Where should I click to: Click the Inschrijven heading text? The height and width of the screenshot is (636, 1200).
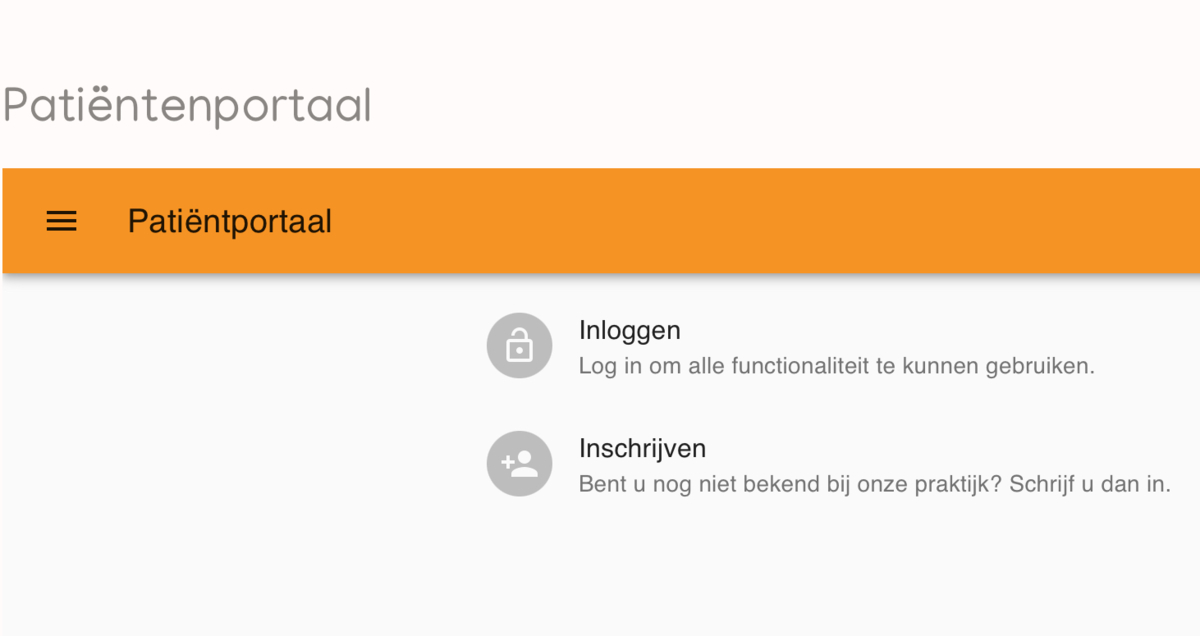(x=643, y=447)
